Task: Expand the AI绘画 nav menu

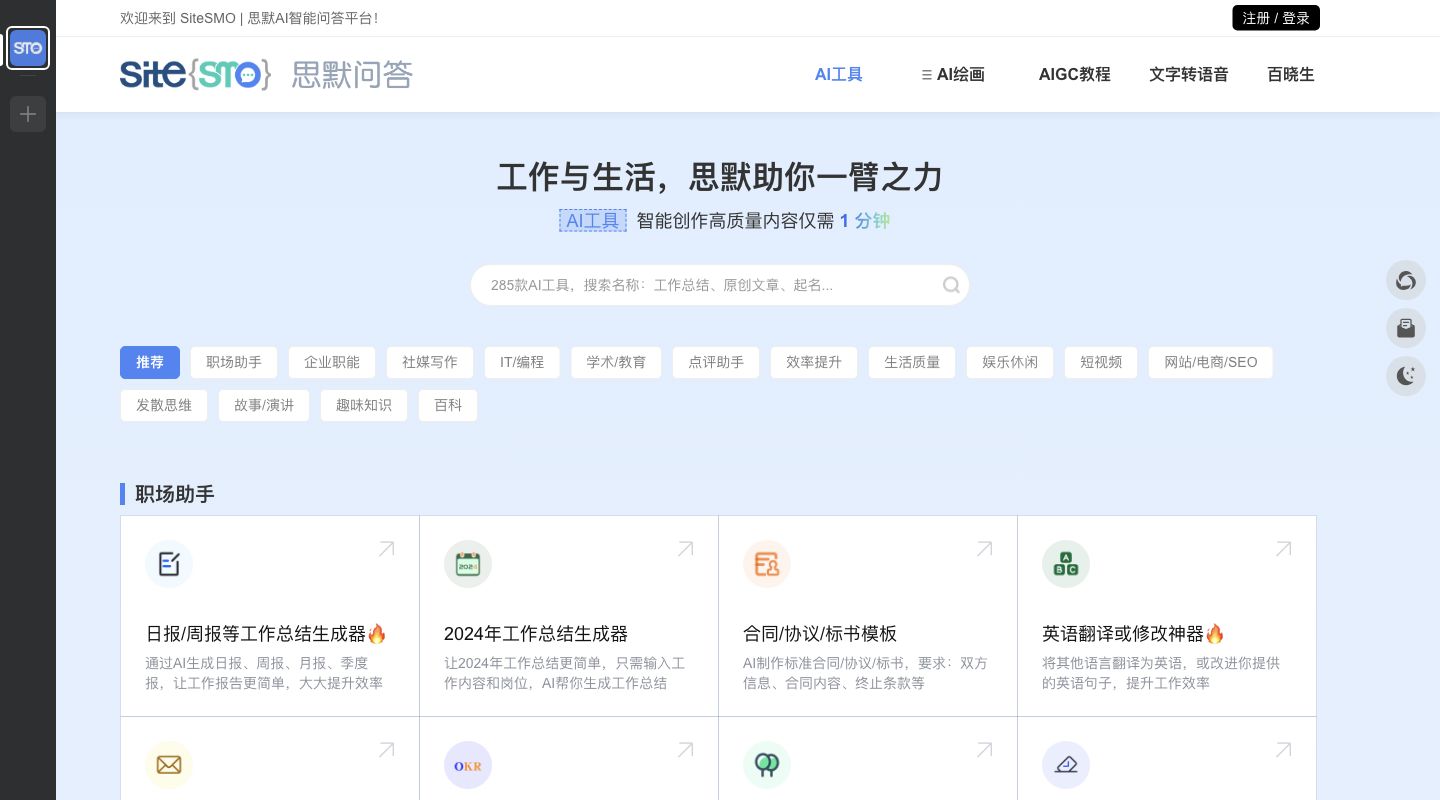Action: point(953,74)
